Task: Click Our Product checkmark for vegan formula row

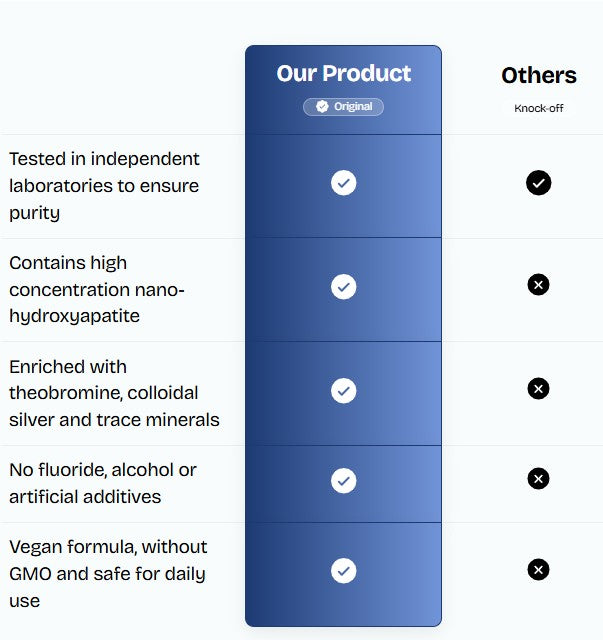Action: pyautogui.click(x=343, y=571)
